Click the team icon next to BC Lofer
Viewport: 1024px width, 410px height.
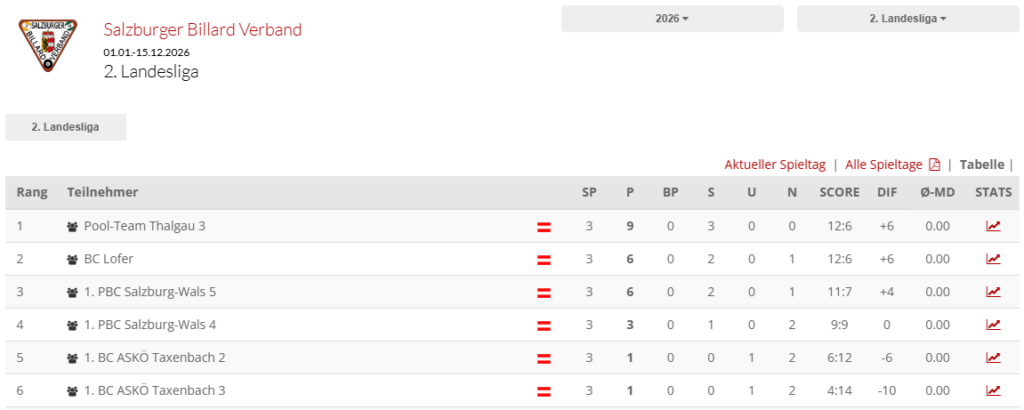[x=72, y=260]
